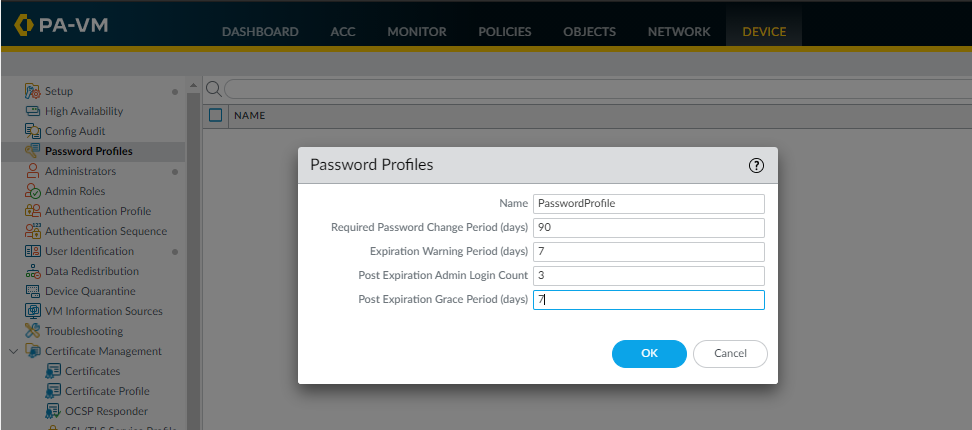Open help via the question mark icon
The image size is (972, 430).
coord(756,165)
